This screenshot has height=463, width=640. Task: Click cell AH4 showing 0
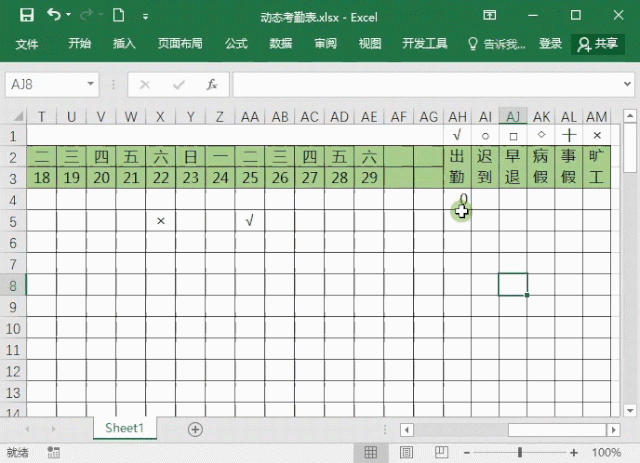[x=458, y=200]
